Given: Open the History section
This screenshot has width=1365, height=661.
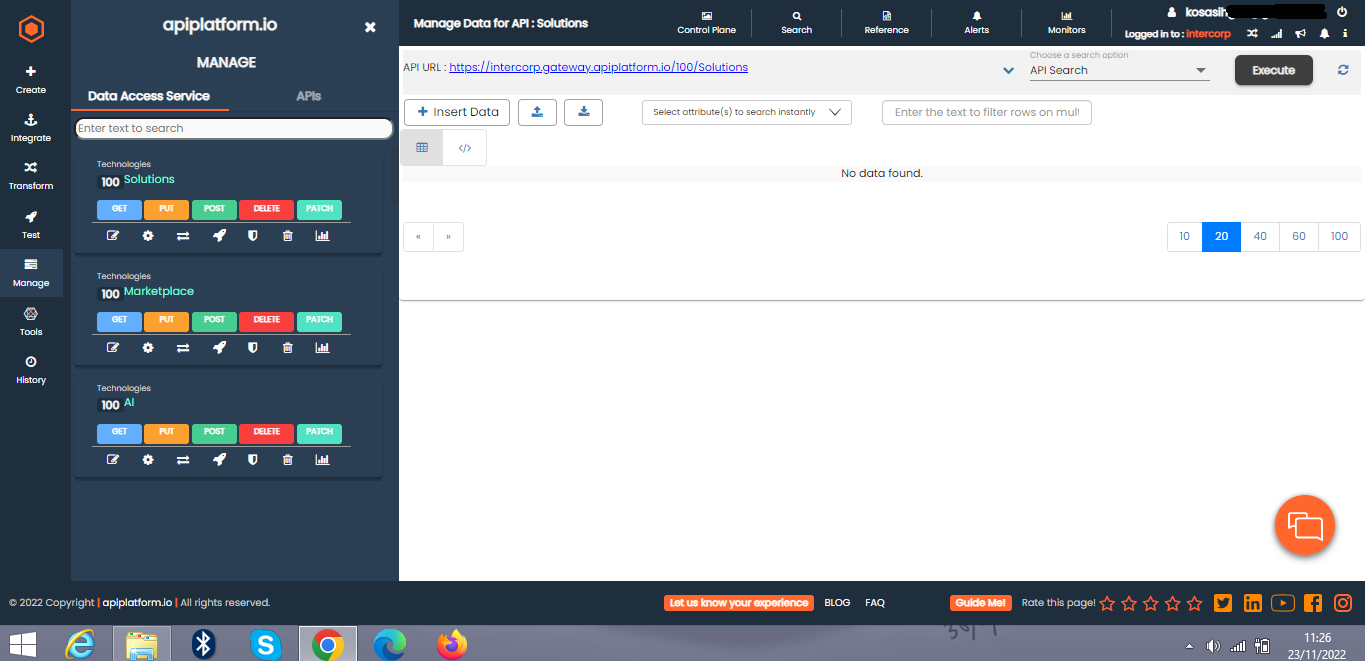Looking at the screenshot, I should [31, 369].
